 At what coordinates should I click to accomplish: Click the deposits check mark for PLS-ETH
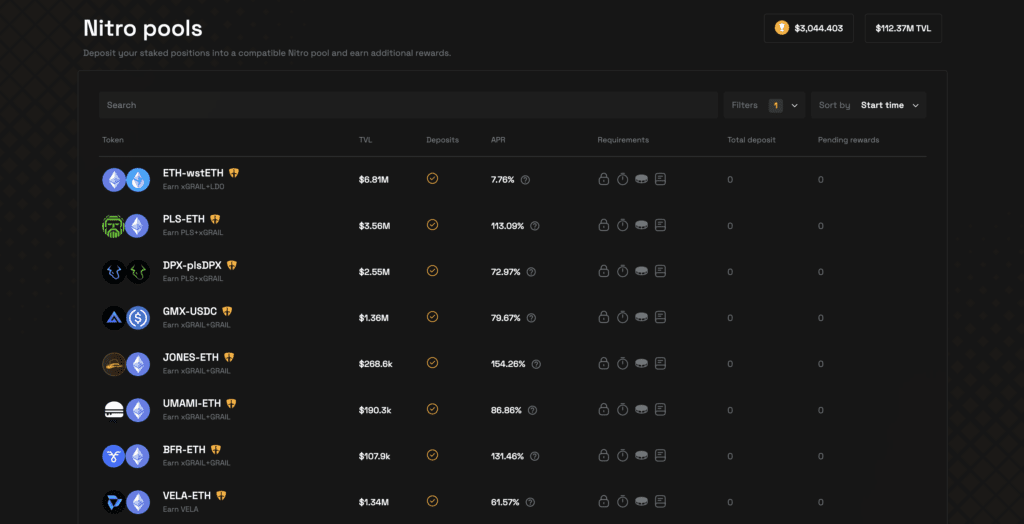(432, 224)
